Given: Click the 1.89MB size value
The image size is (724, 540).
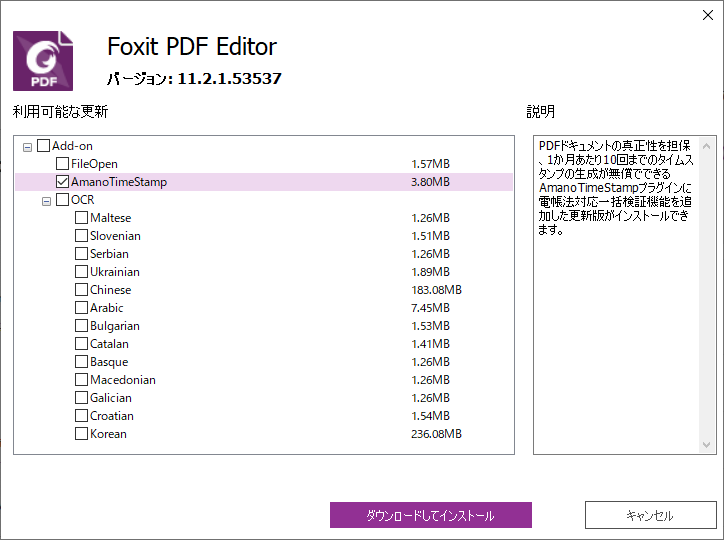Looking at the screenshot, I should coord(430,272).
